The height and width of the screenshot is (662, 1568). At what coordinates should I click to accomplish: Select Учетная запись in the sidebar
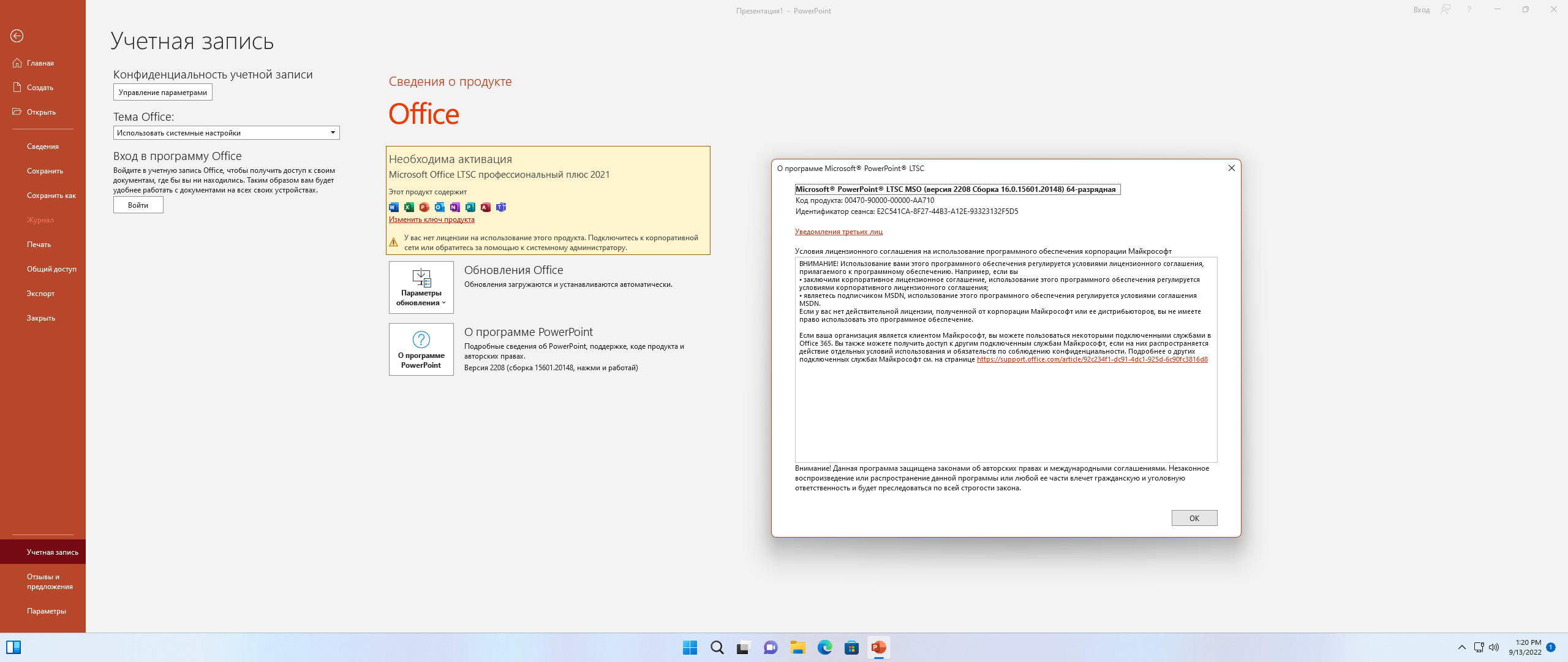(x=43, y=552)
